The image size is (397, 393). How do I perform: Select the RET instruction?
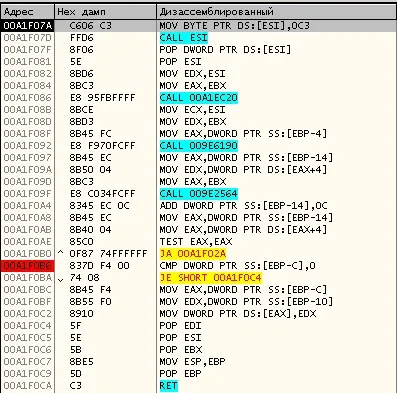[168, 386]
